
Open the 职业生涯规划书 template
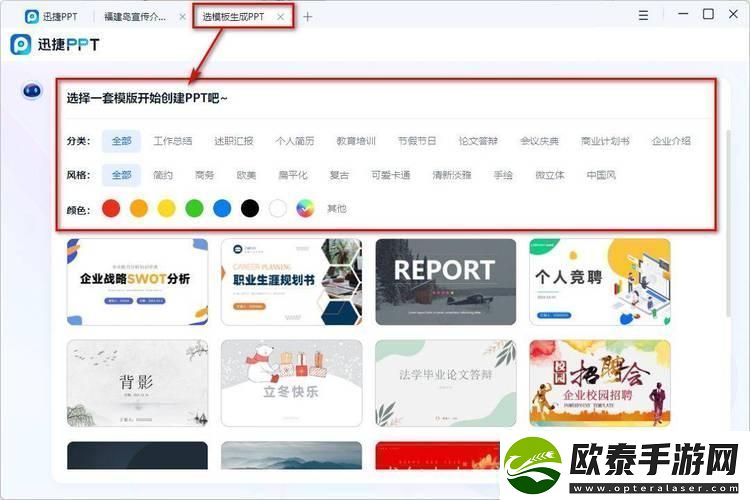coord(291,282)
